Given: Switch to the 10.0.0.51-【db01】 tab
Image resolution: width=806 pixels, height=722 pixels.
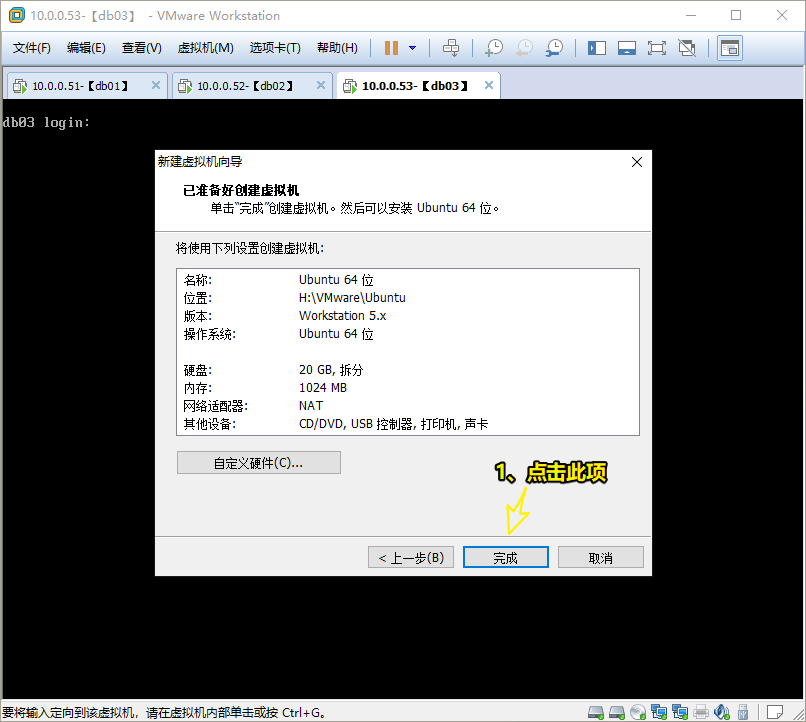Looking at the screenshot, I should point(80,86).
